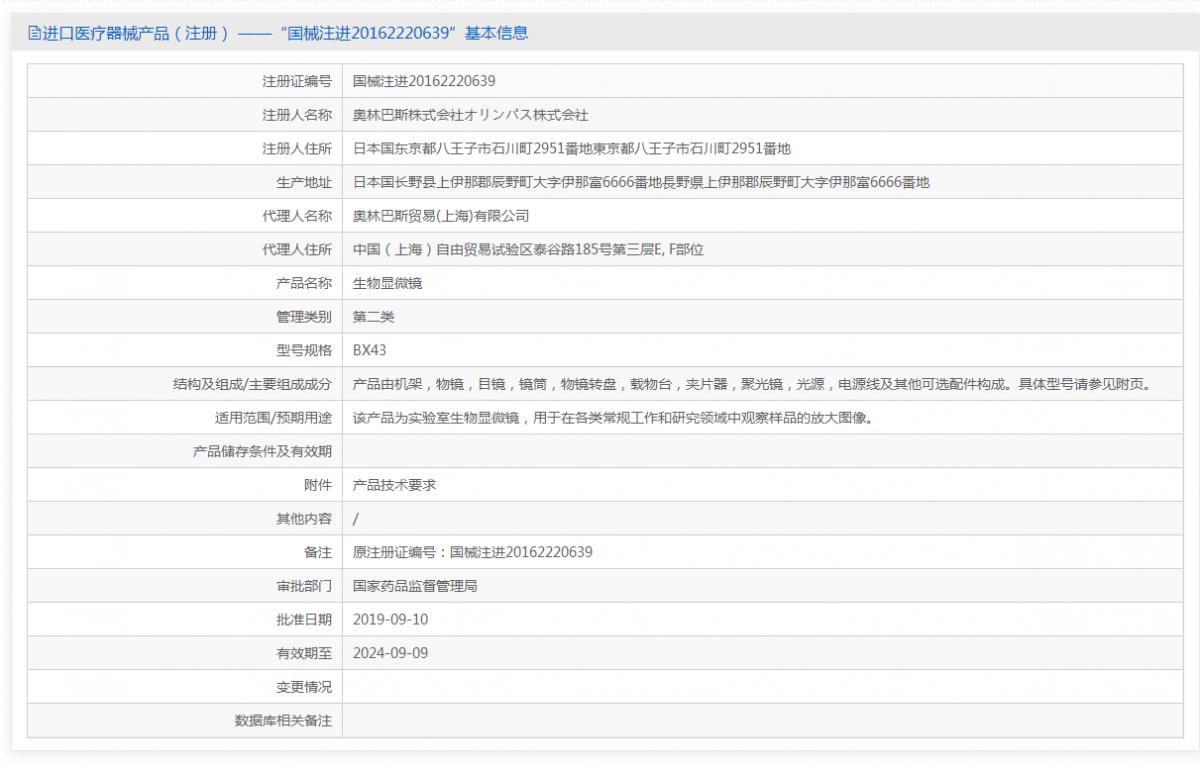Click the 注册人住所 label

297,149
